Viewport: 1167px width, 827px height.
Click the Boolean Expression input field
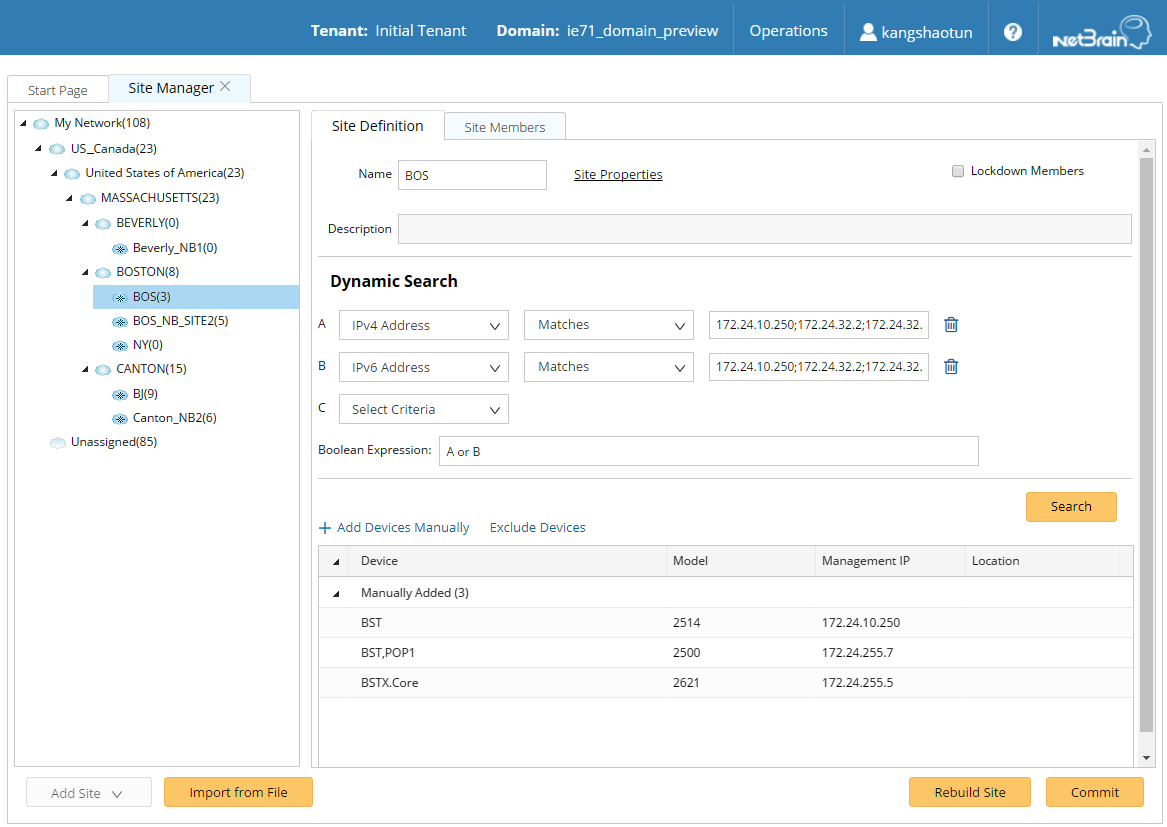click(708, 452)
